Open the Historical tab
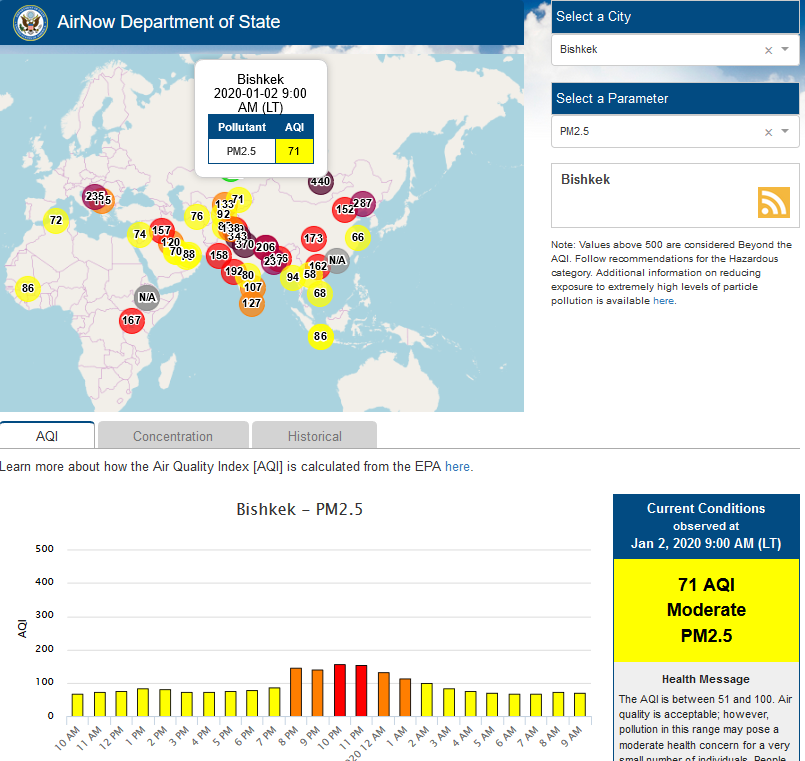 tap(314, 436)
